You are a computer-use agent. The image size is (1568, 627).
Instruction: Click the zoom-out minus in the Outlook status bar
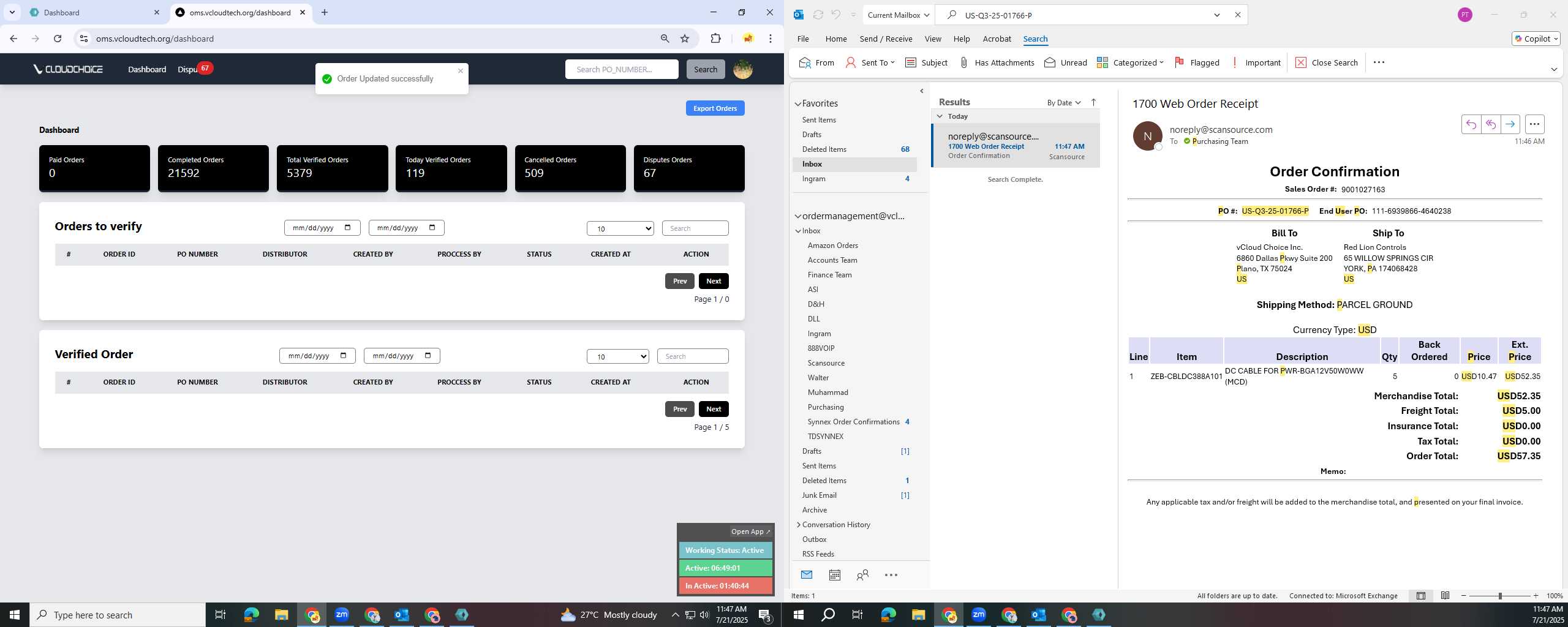[1464, 596]
